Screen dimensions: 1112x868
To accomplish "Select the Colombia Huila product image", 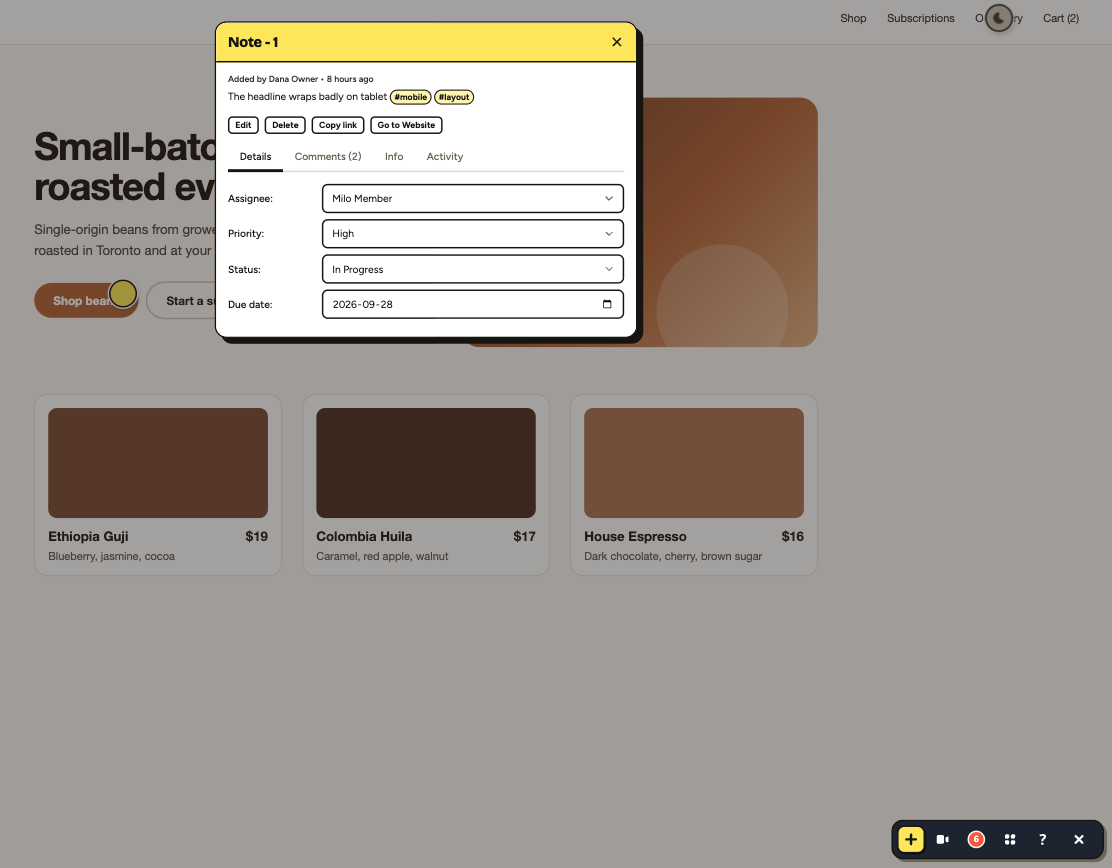I will tap(426, 463).
